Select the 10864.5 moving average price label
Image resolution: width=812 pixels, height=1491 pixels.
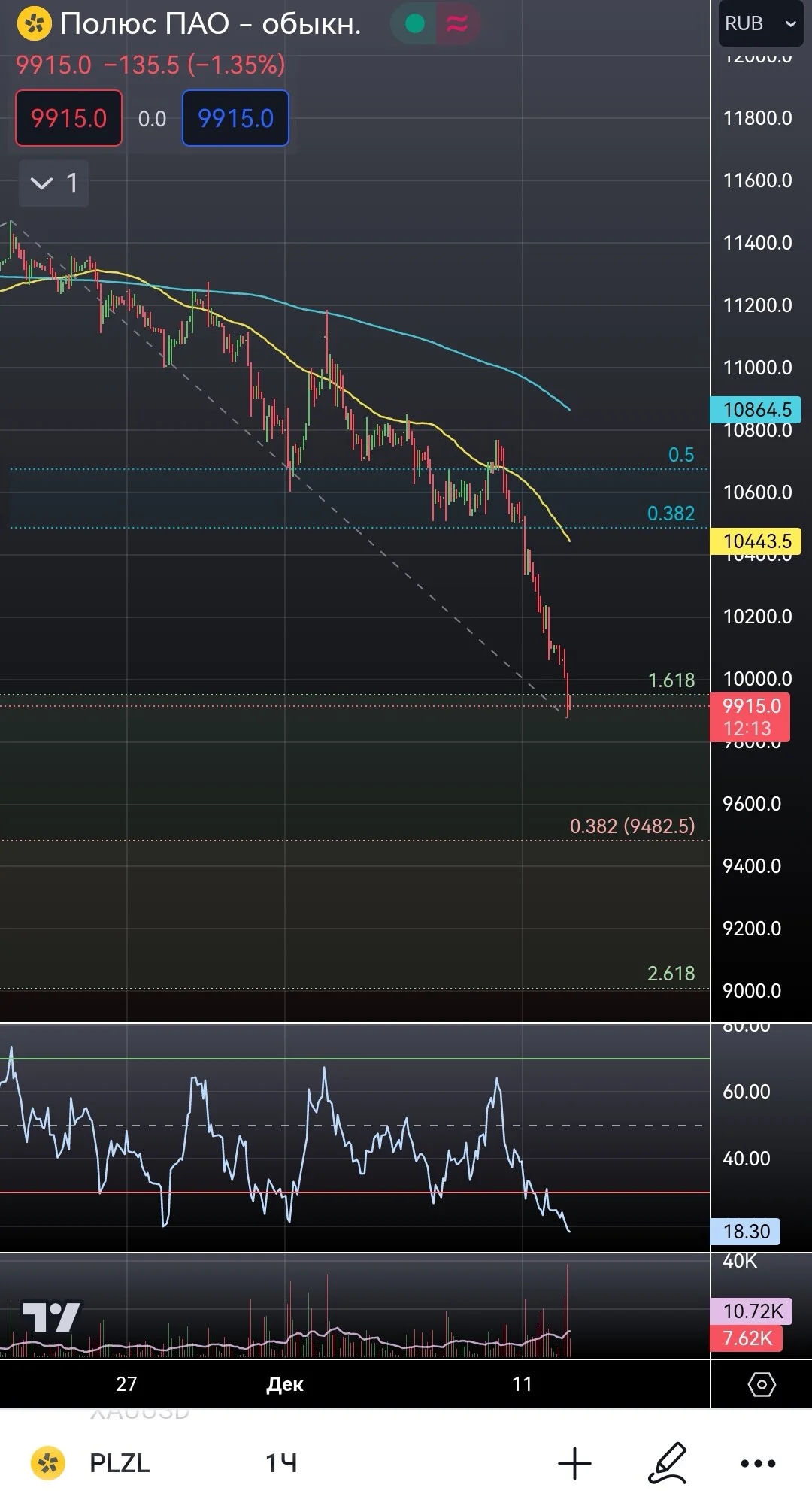pos(756,410)
